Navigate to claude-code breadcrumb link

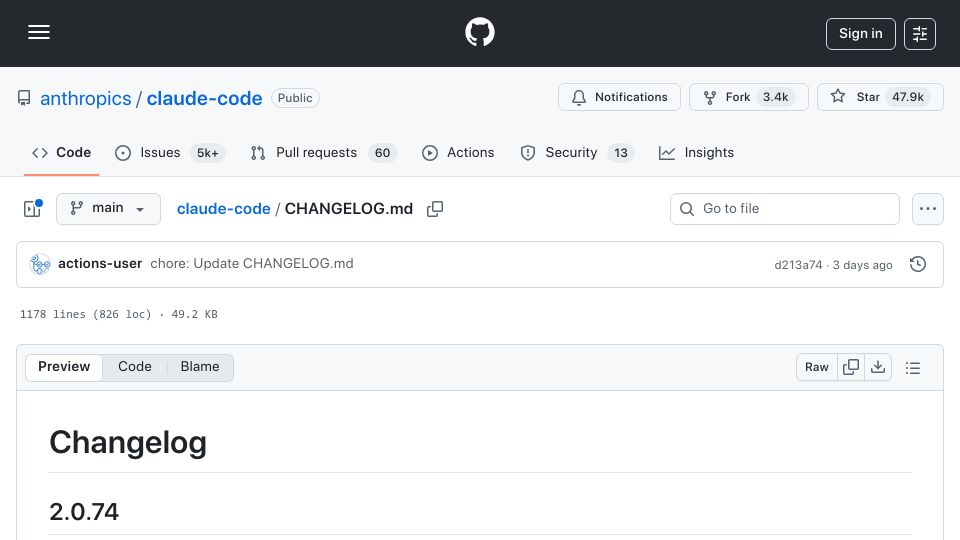[x=223, y=209]
